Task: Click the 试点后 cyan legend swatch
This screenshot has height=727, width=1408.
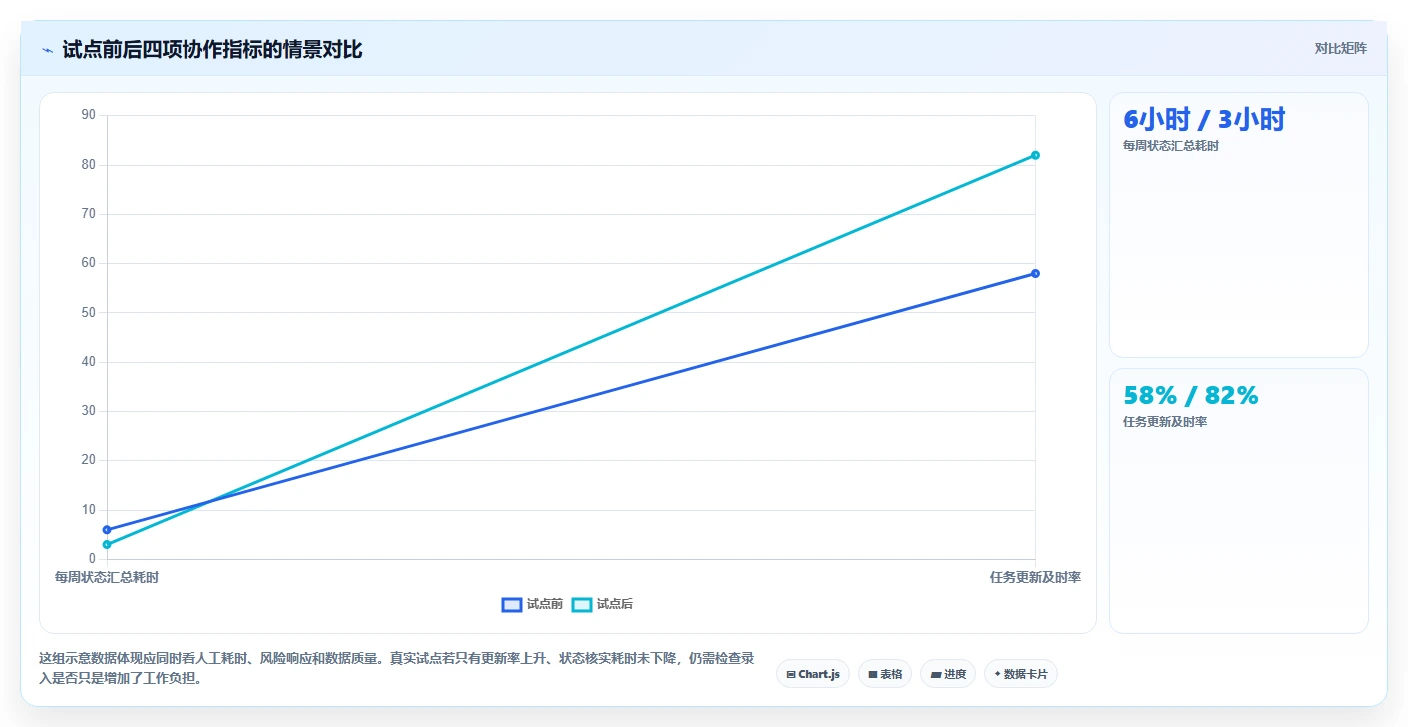Action: coord(582,604)
